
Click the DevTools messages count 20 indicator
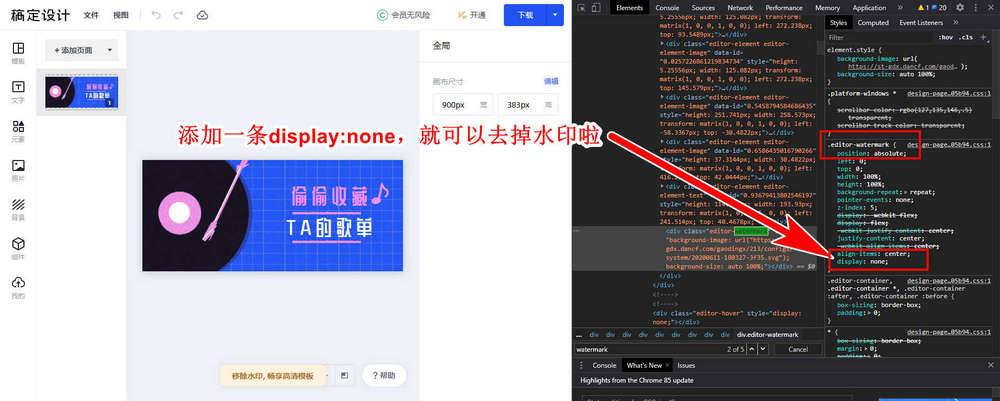(x=939, y=8)
